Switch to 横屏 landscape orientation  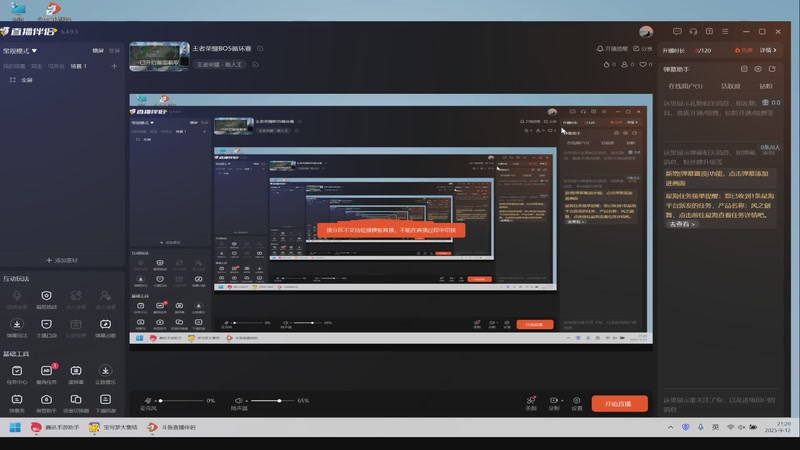pos(98,51)
